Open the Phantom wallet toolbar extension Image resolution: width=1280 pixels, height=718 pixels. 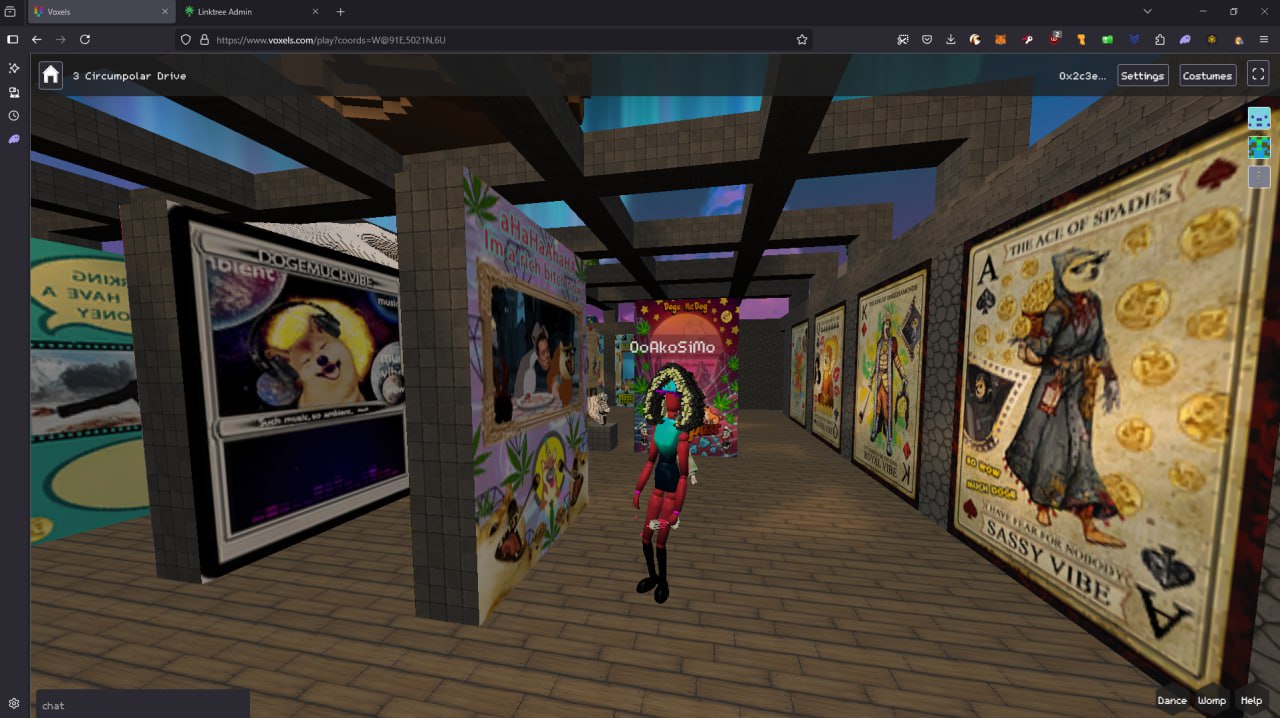coord(1185,40)
